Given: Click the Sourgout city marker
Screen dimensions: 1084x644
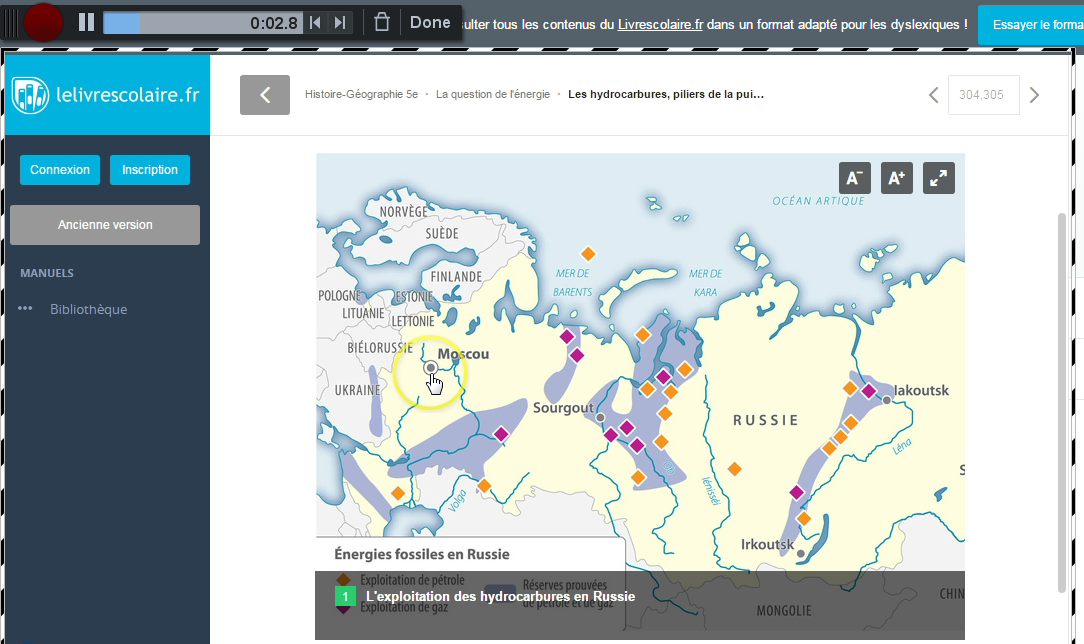Looking at the screenshot, I should [x=600, y=417].
